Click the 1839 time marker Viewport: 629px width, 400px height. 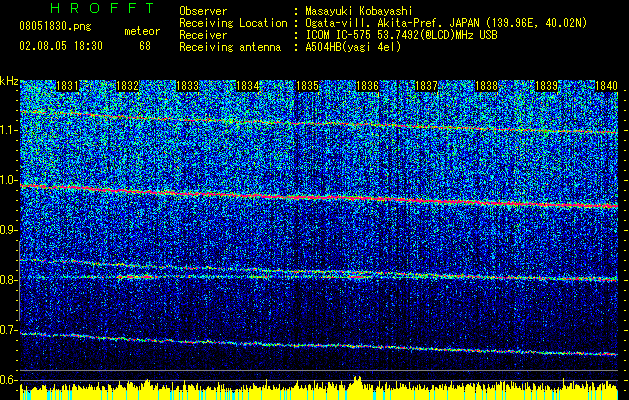[x=547, y=86]
